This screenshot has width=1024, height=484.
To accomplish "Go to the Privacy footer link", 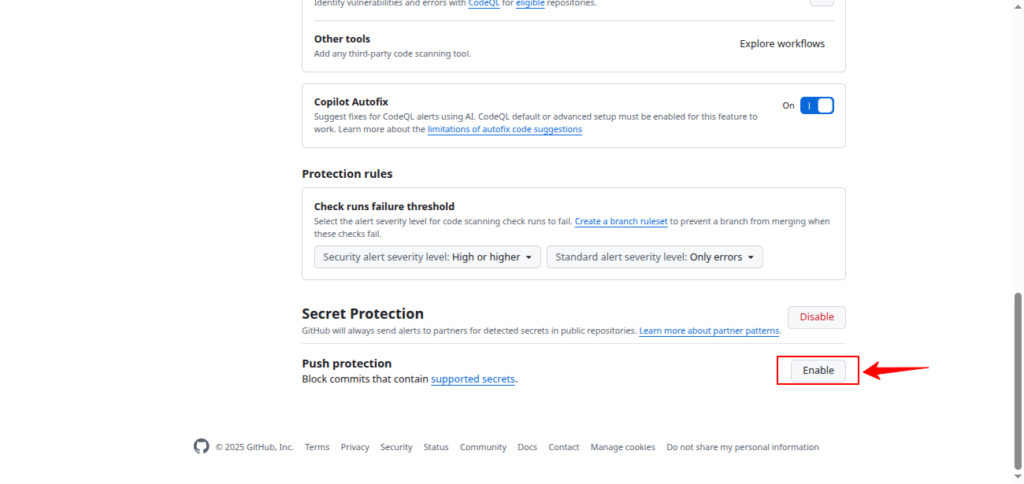I will click(355, 447).
